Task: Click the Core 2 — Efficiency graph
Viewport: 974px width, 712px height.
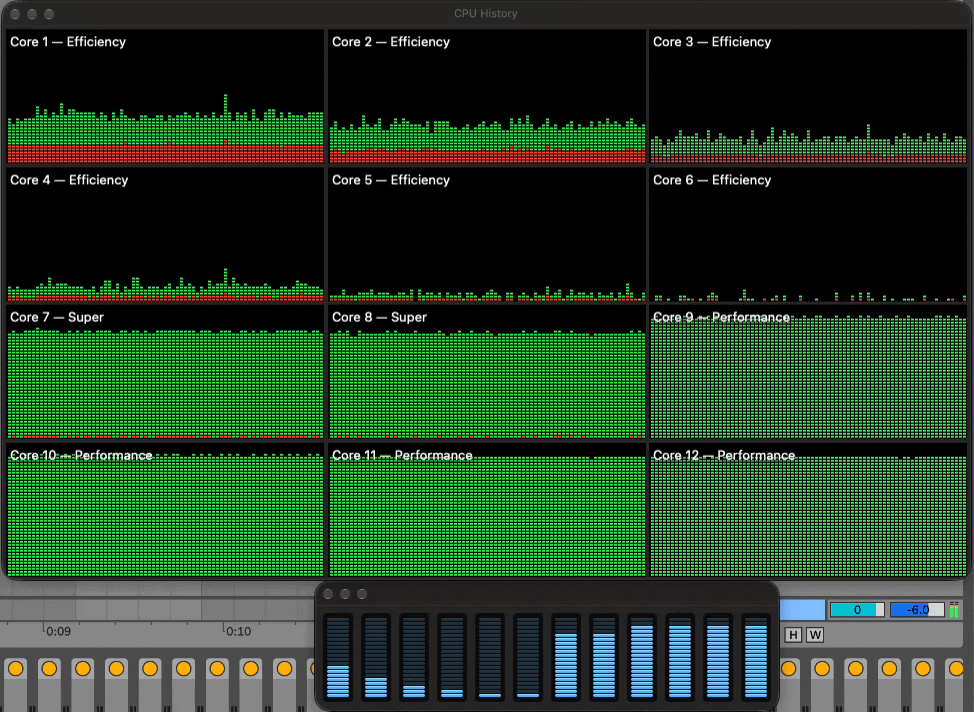Action: (487, 96)
